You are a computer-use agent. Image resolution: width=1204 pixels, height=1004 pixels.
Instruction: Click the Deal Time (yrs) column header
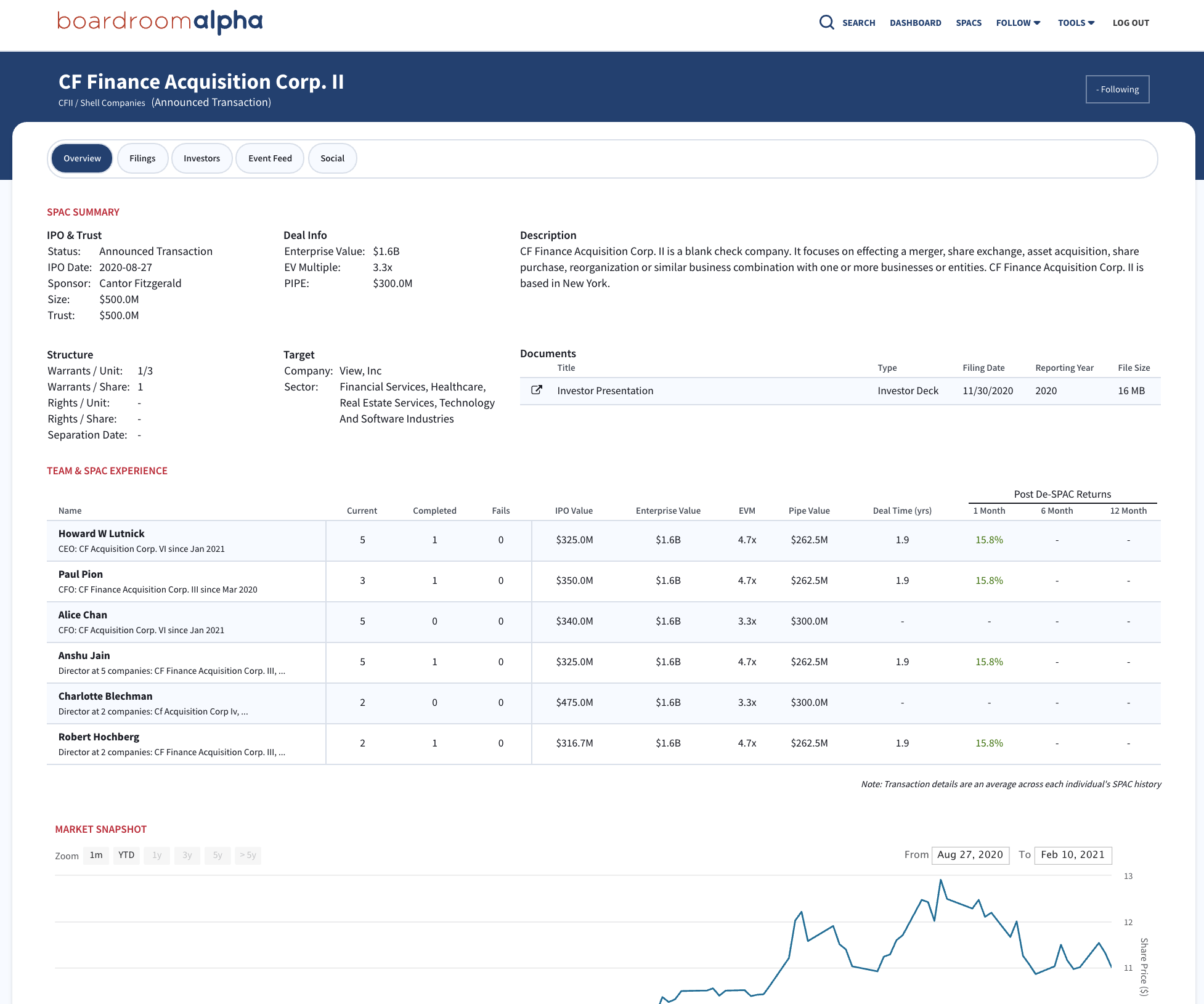click(x=902, y=511)
